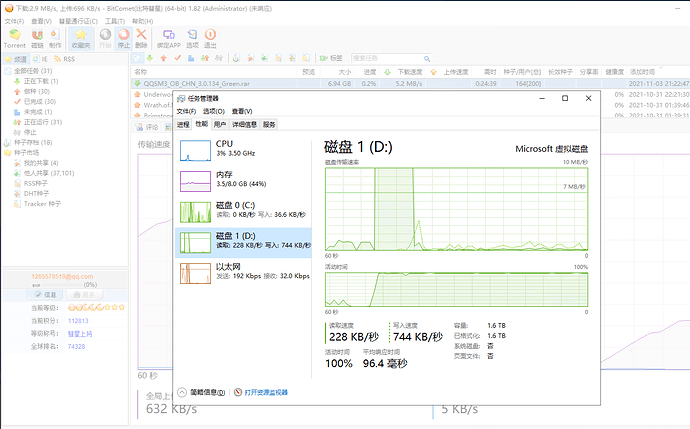Screen dimensions: 690x429
Task: Click the magnifier search icon in BitComet
Action: click(426, 59)
